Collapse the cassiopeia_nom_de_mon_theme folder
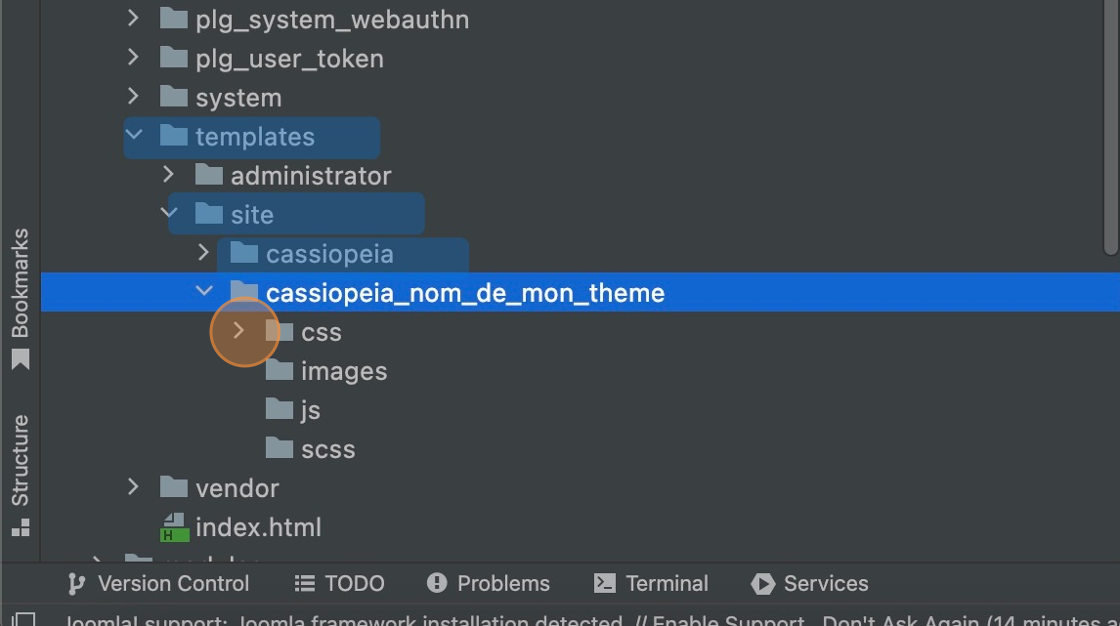The height and width of the screenshot is (626, 1120). pyautogui.click(x=204, y=292)
